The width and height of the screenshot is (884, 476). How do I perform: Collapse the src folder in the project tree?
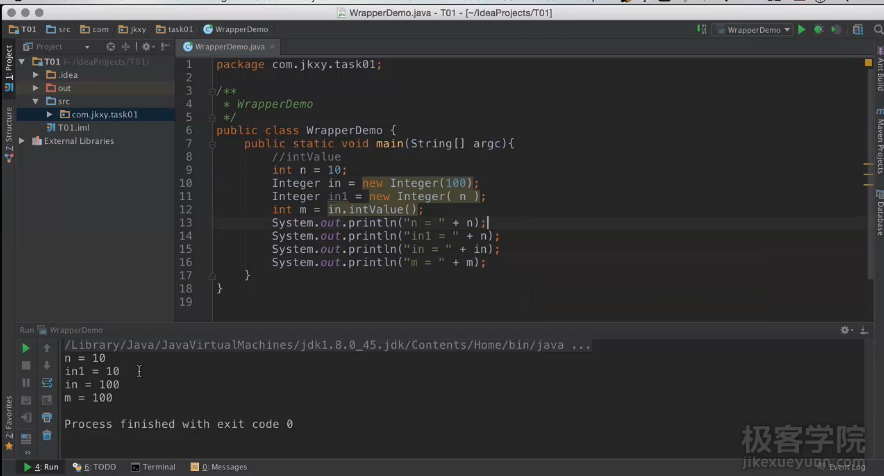tap(36, 101)
